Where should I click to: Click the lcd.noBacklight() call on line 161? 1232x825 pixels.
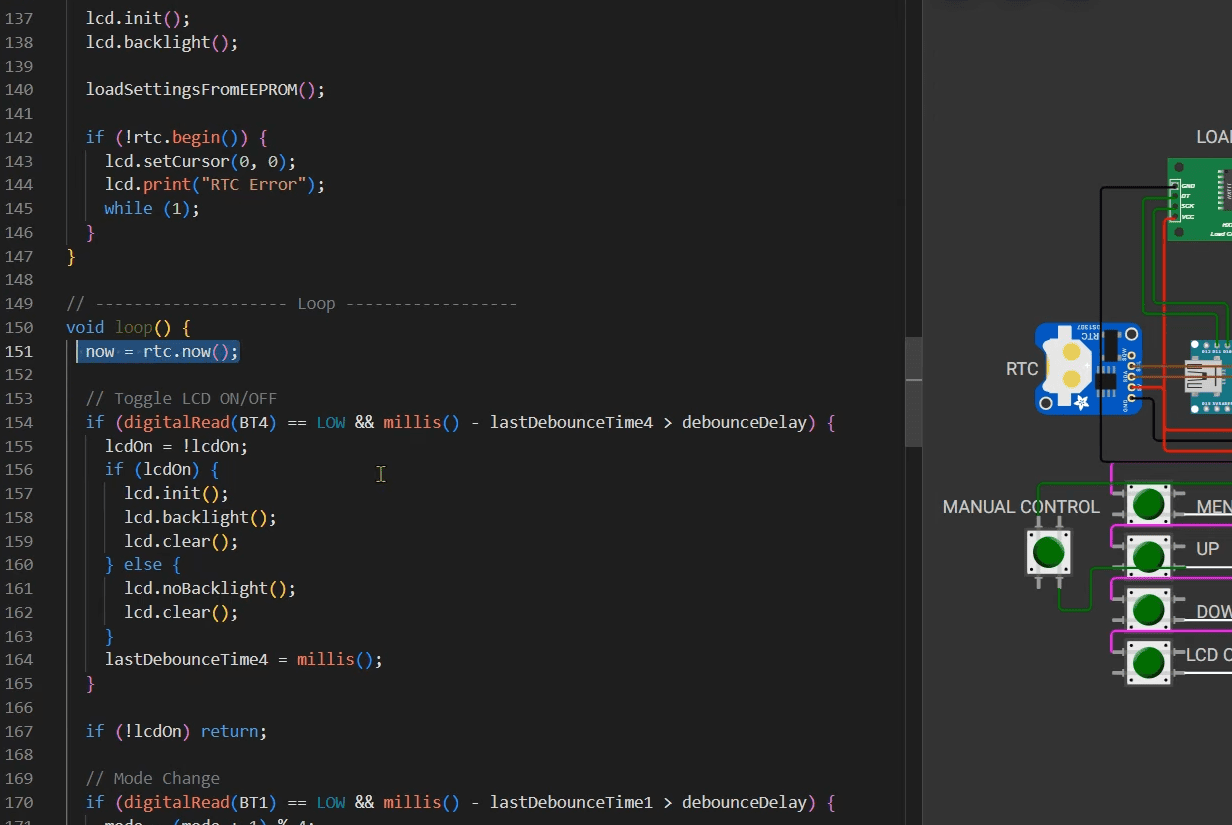click(209, 588)
